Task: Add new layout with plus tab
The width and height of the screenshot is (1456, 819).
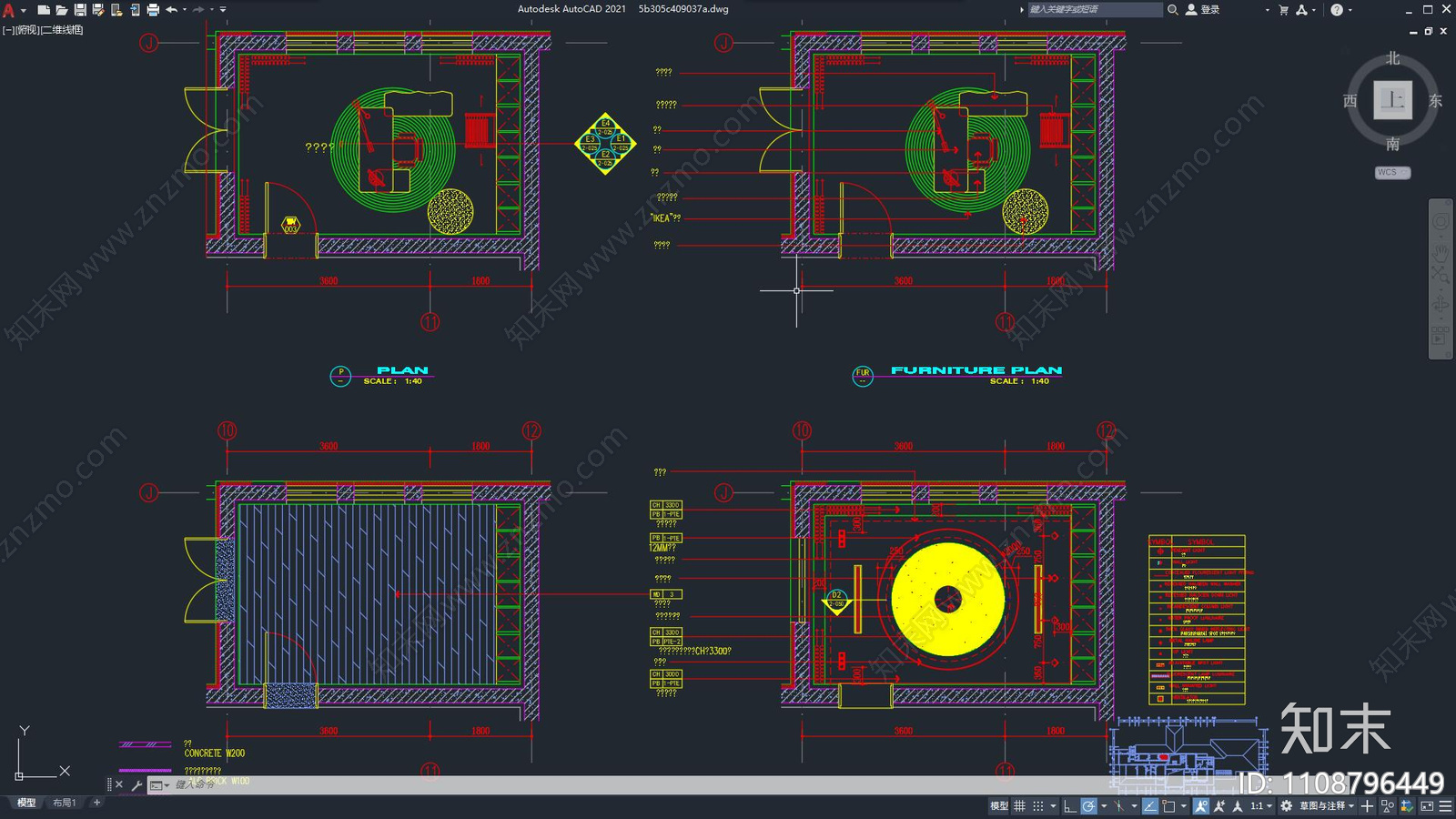Action: pos(96,803)
